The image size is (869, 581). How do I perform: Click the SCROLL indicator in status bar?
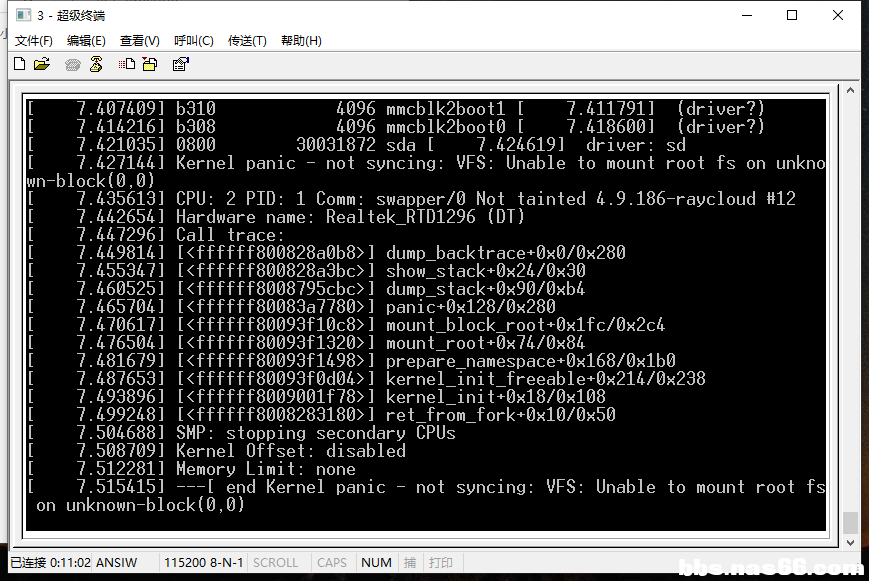[x=275, y=563]
